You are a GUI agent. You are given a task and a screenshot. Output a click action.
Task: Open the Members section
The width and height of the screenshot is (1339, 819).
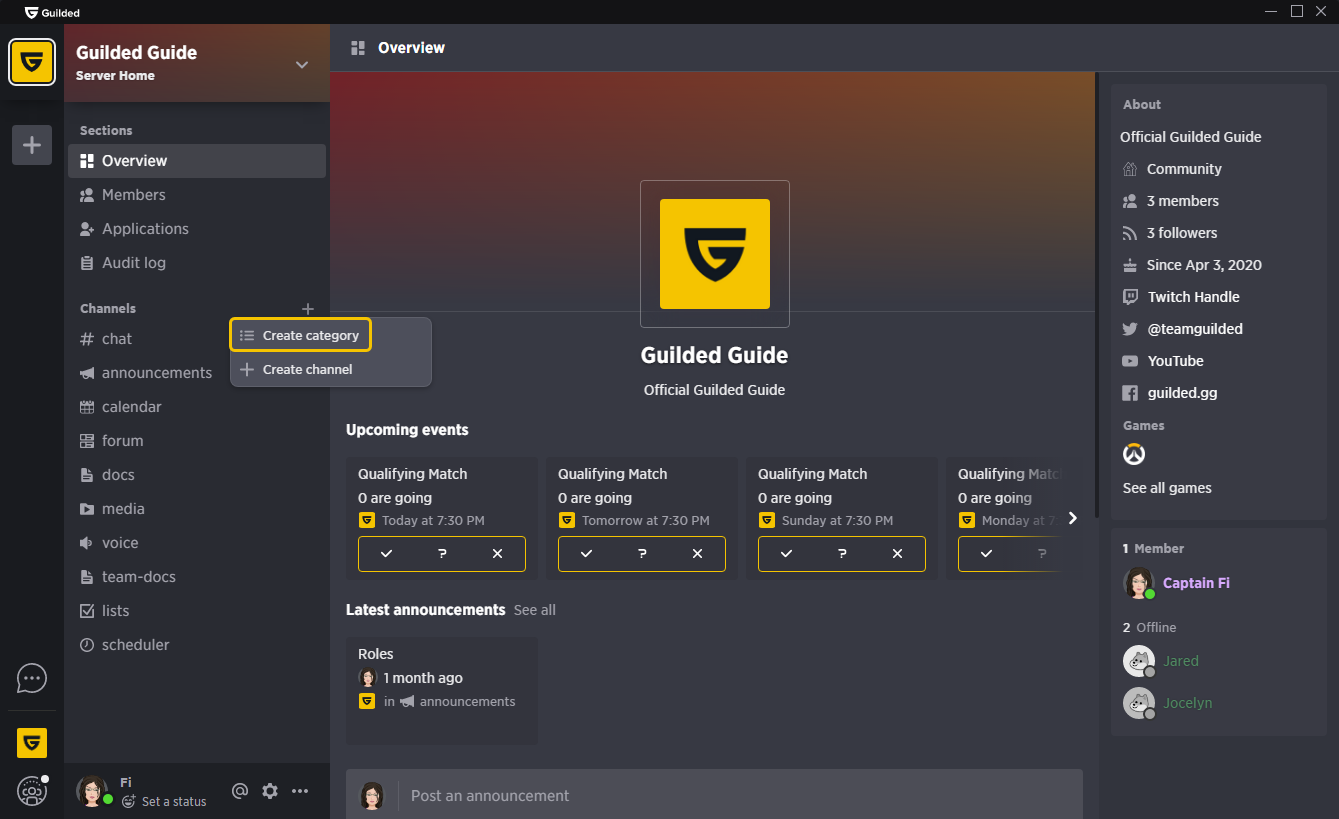point(197,195)
